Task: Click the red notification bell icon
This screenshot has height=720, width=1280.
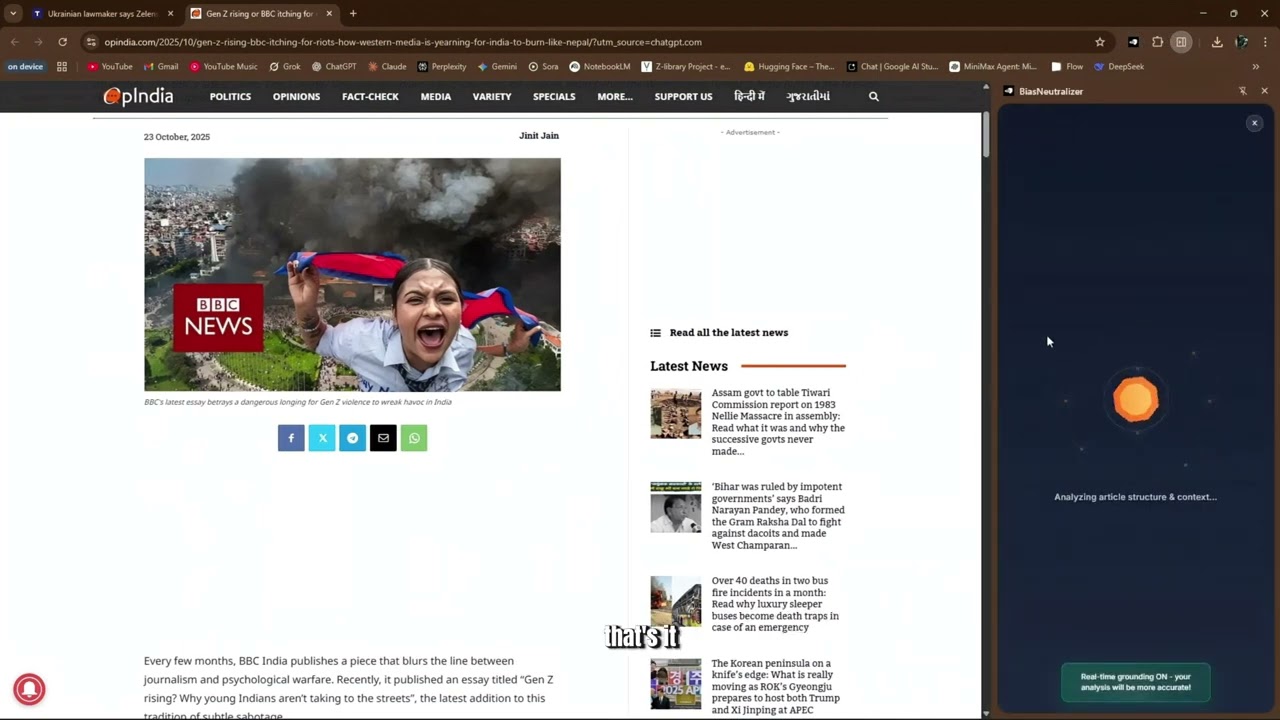Action: [29, 689]
